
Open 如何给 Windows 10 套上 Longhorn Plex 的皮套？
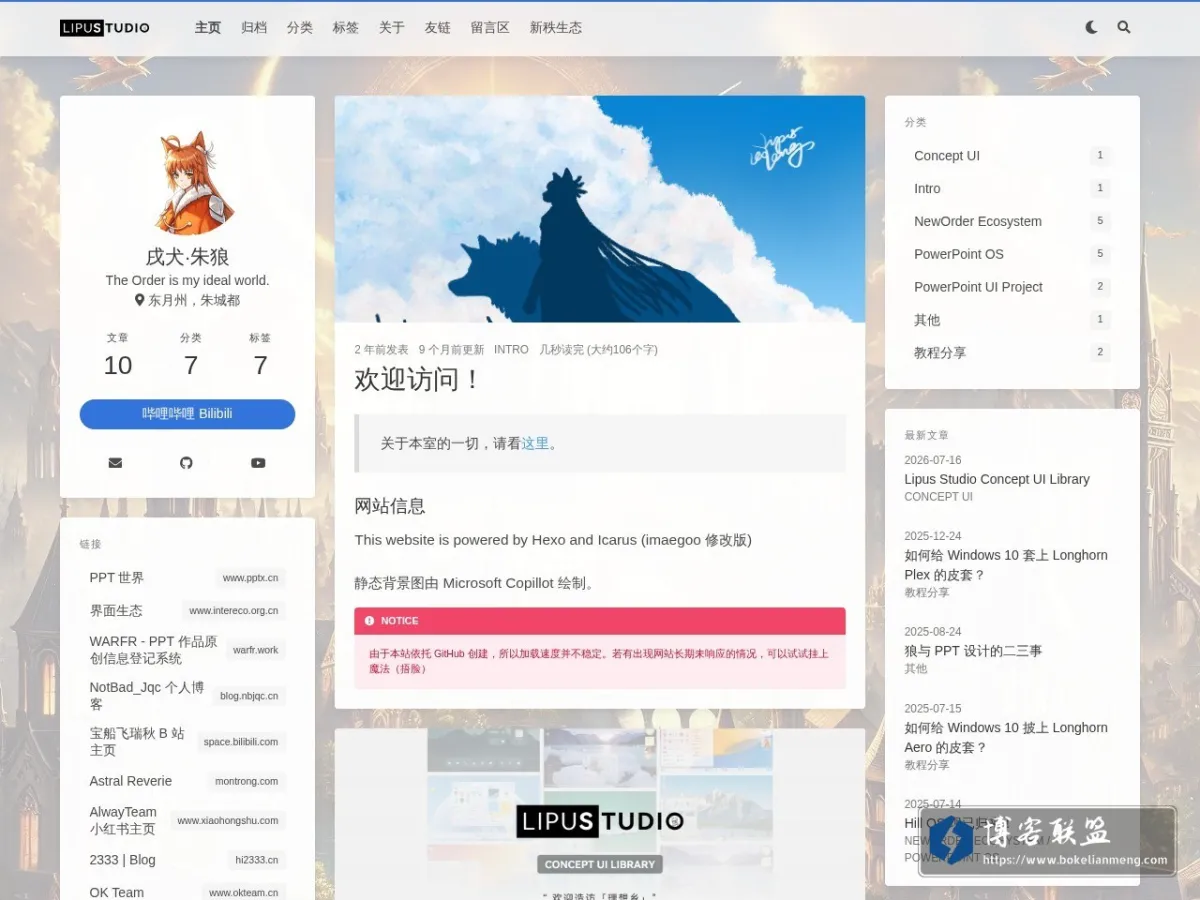click(x=1006, y=565)
